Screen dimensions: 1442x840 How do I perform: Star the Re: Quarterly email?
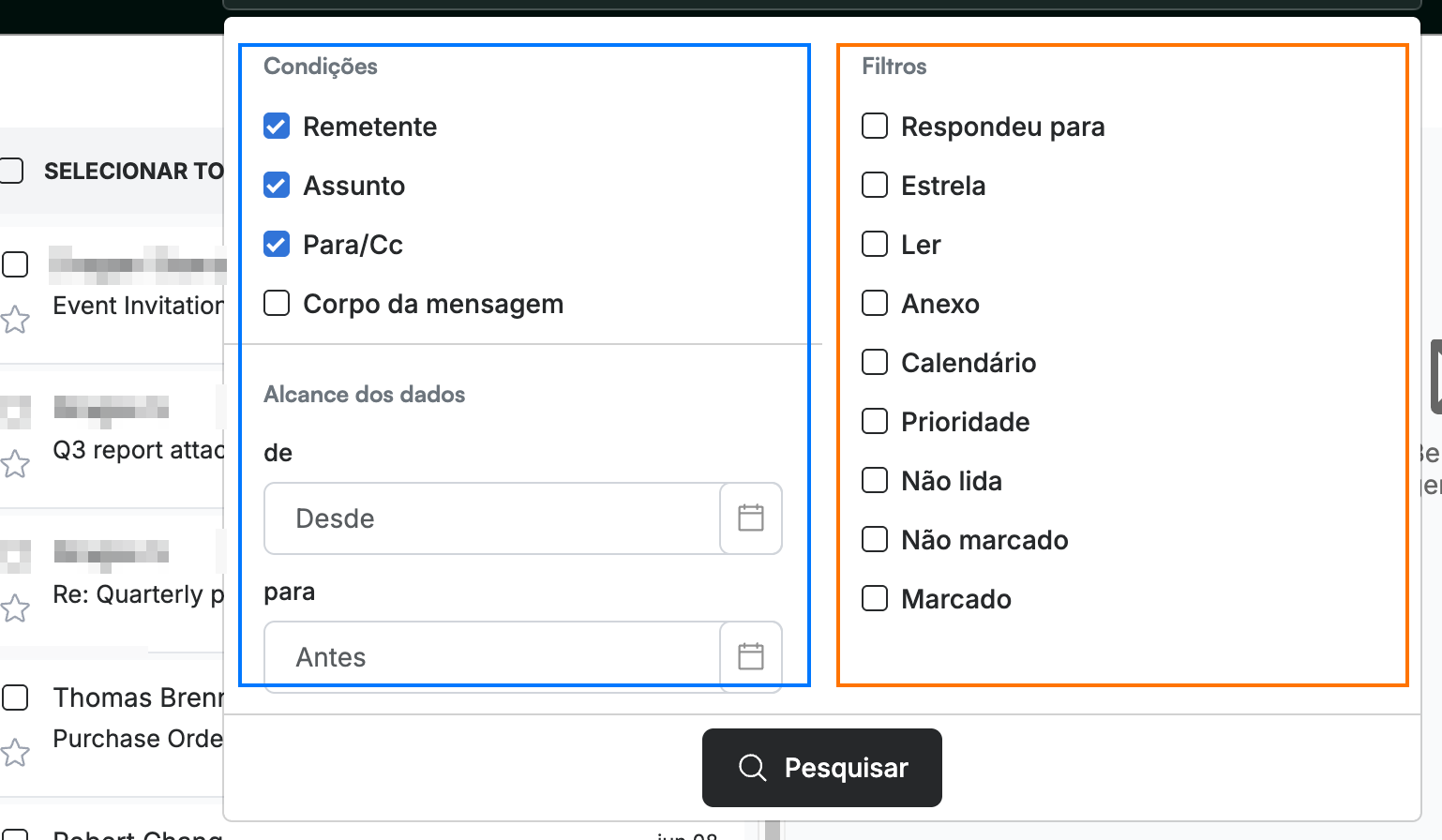click(x=15, y=608)
